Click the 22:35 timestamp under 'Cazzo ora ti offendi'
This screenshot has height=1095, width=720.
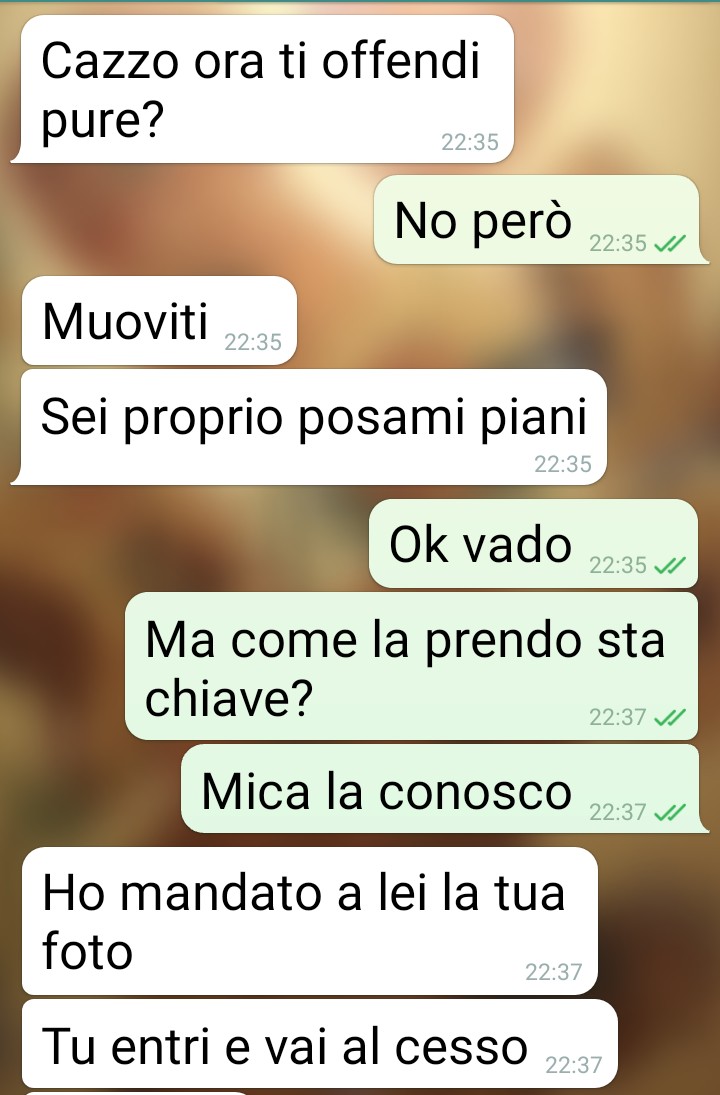click(470, 142)
